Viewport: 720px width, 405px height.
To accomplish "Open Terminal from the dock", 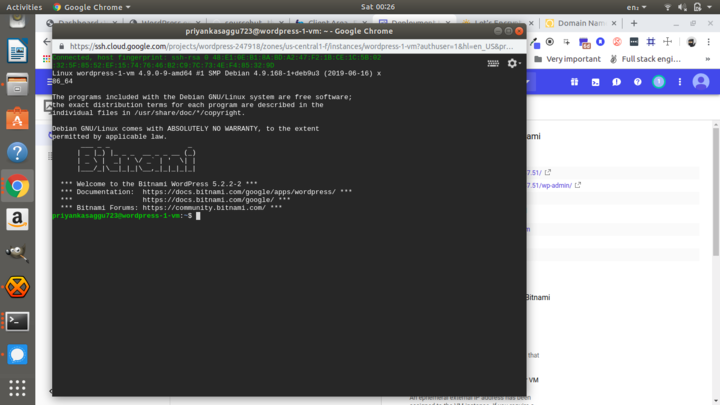I will (x=17, y=321).
